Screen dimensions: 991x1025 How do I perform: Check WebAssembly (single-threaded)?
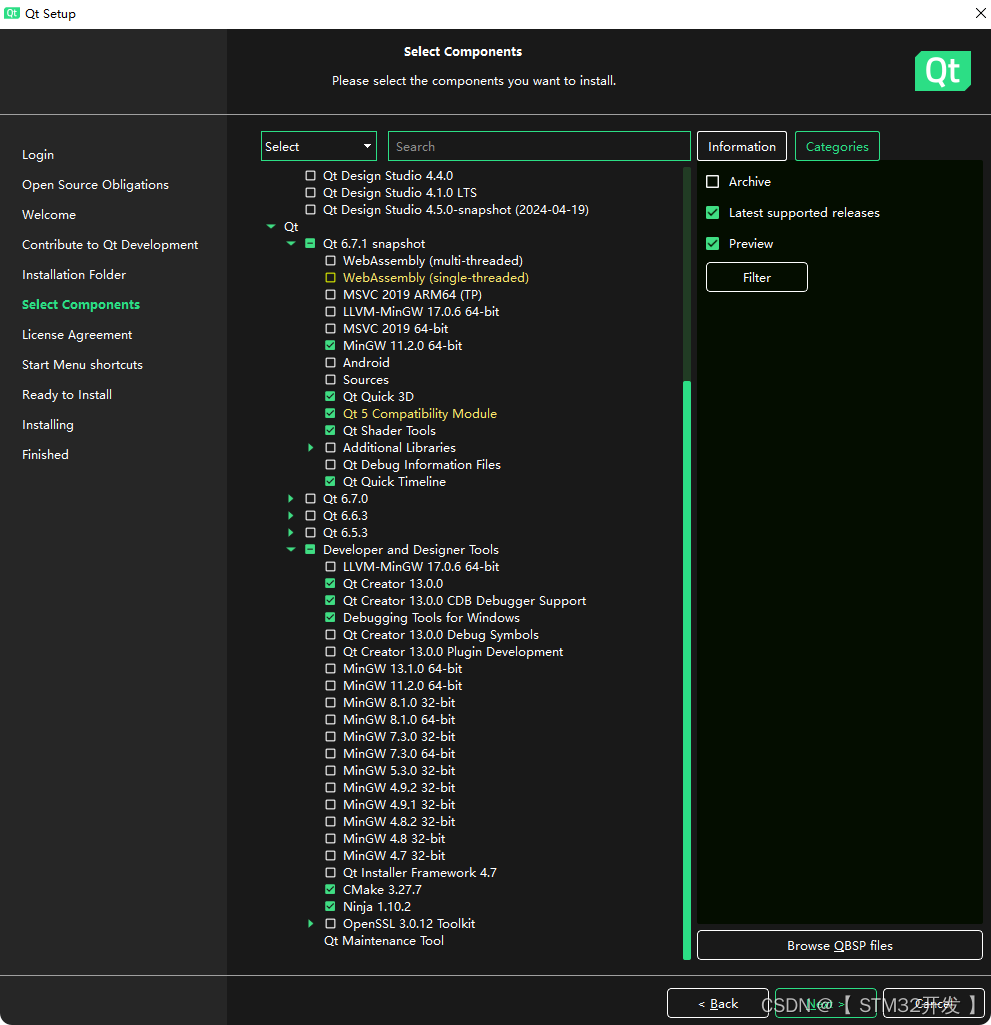coord(330,278)
